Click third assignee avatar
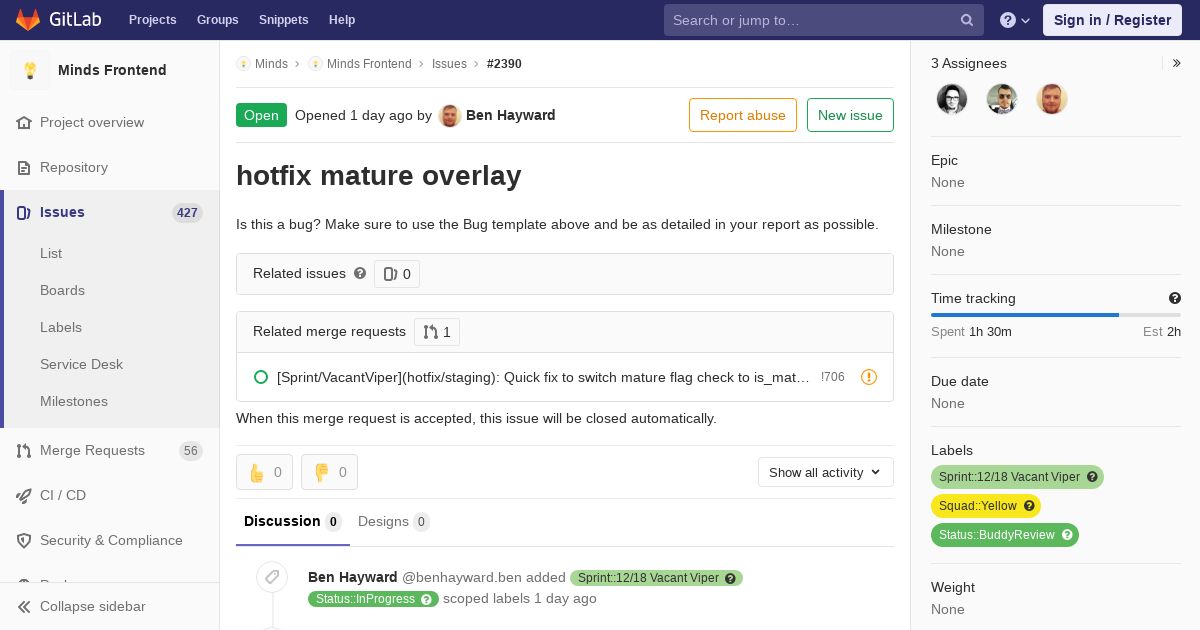The width and height of the screenshot is (1200, 630). point(1052,99)
